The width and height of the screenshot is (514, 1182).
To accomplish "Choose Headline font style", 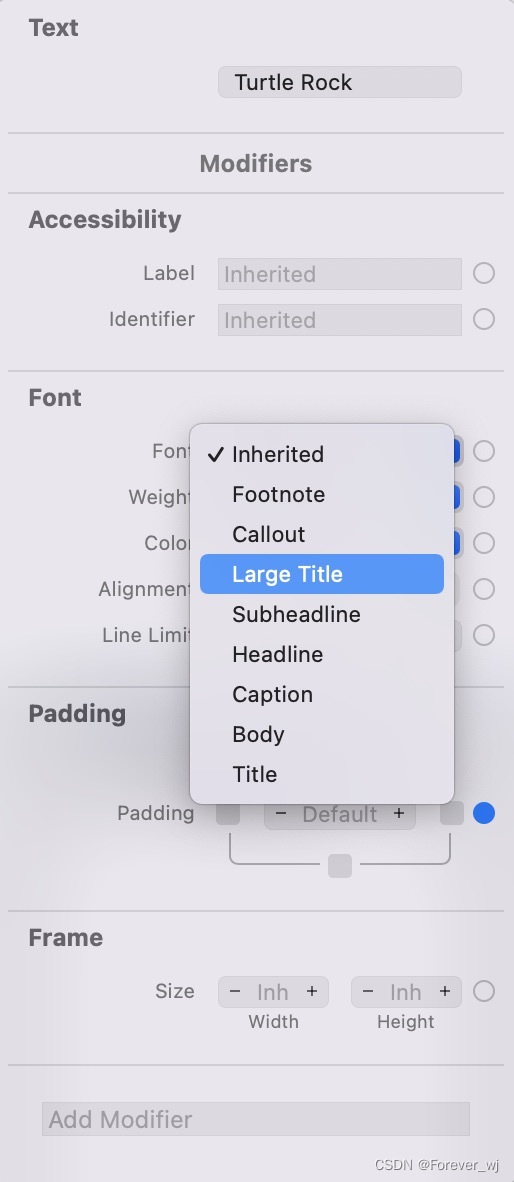I will tap(322, 654).
